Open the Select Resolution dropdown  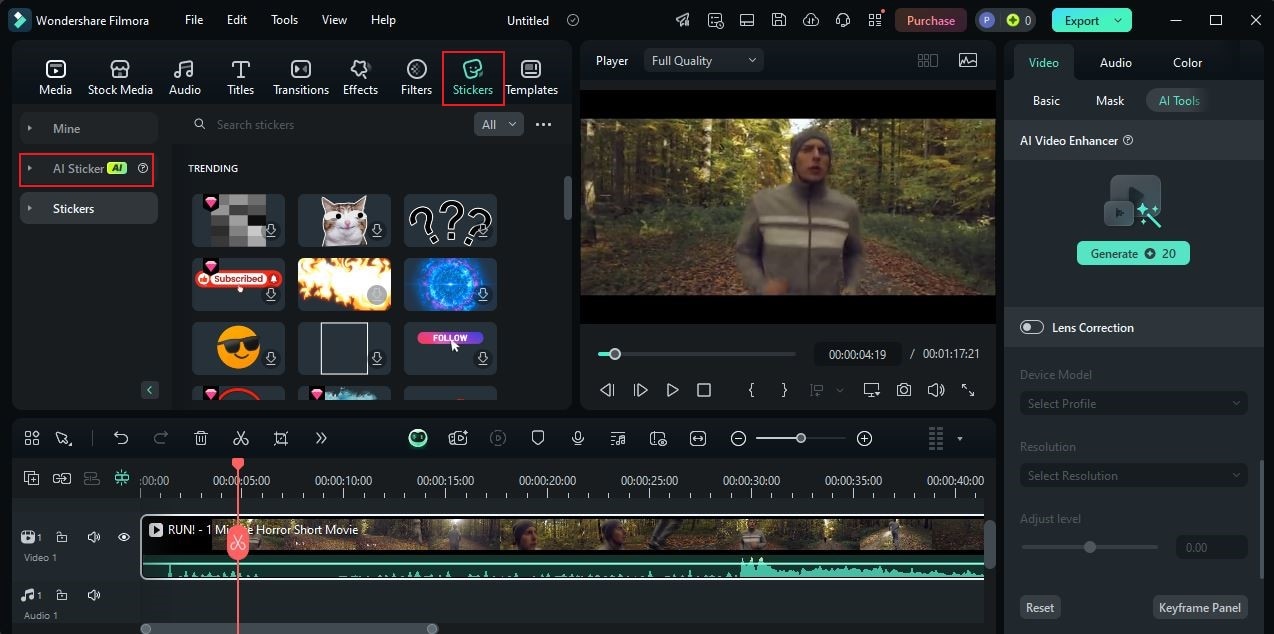click(1134, 475)
